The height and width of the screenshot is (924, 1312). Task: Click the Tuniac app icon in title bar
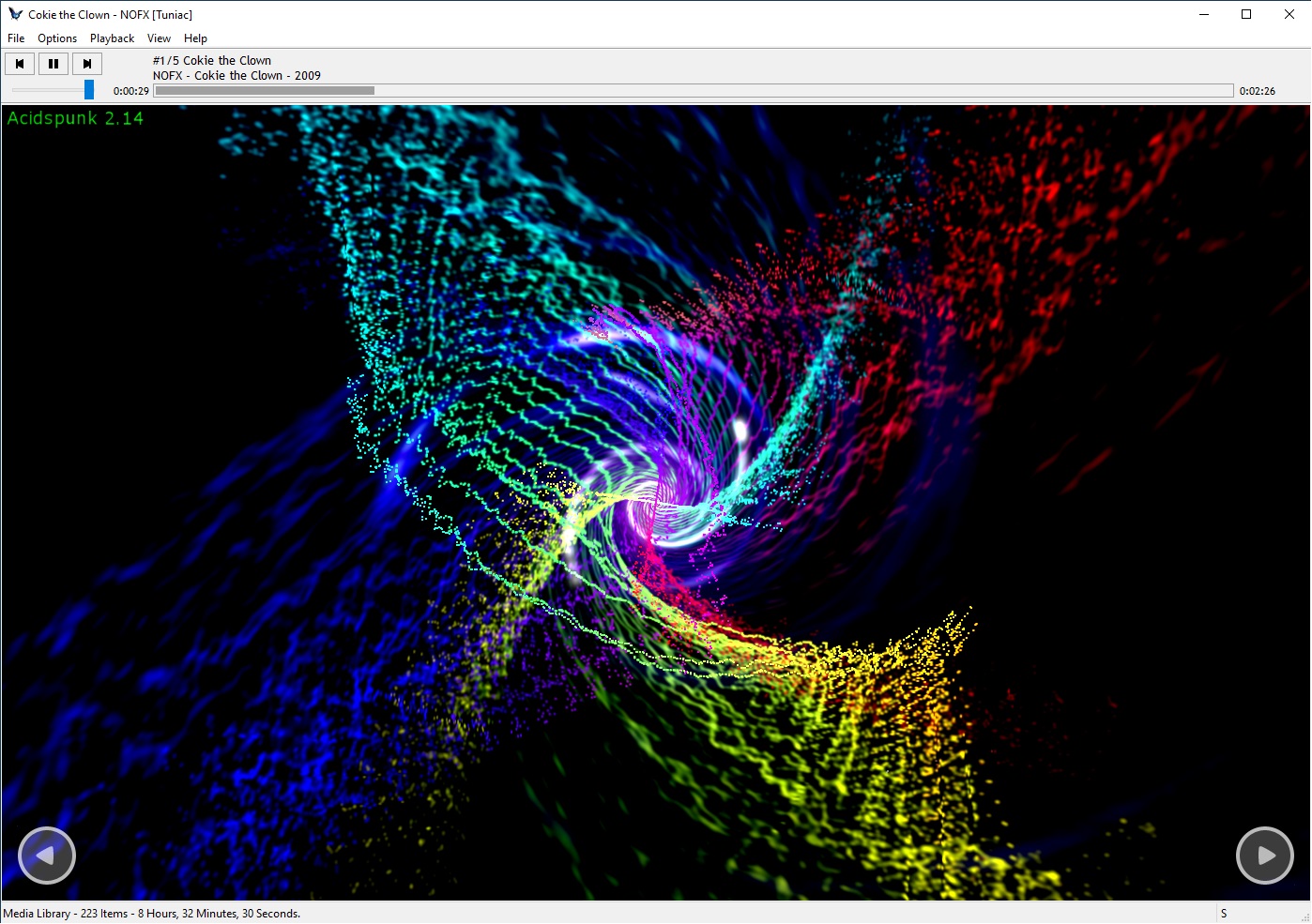15,14
